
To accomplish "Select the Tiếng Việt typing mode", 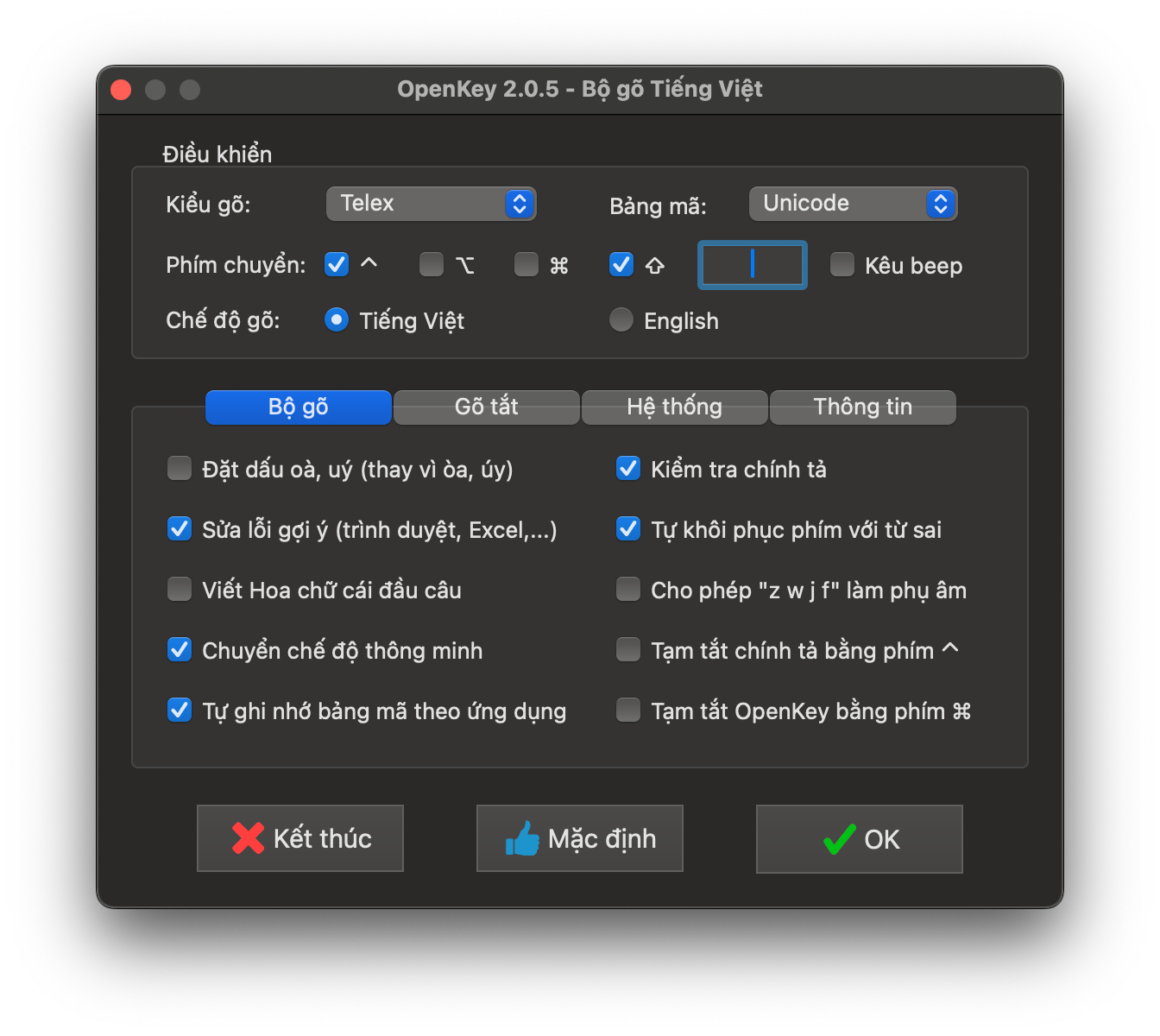I will coord(337,320).
